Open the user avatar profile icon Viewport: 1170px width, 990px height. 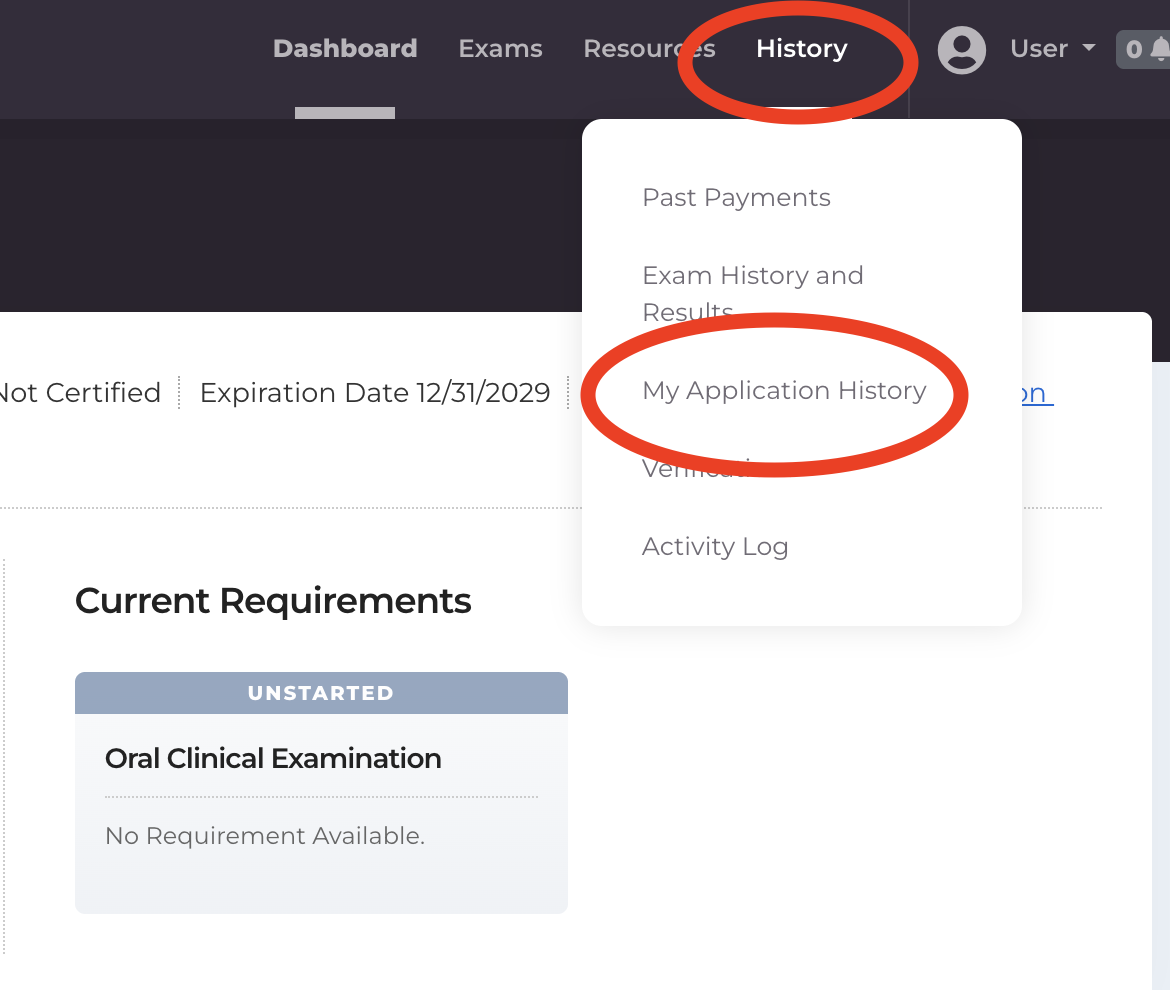click(961, 50)
